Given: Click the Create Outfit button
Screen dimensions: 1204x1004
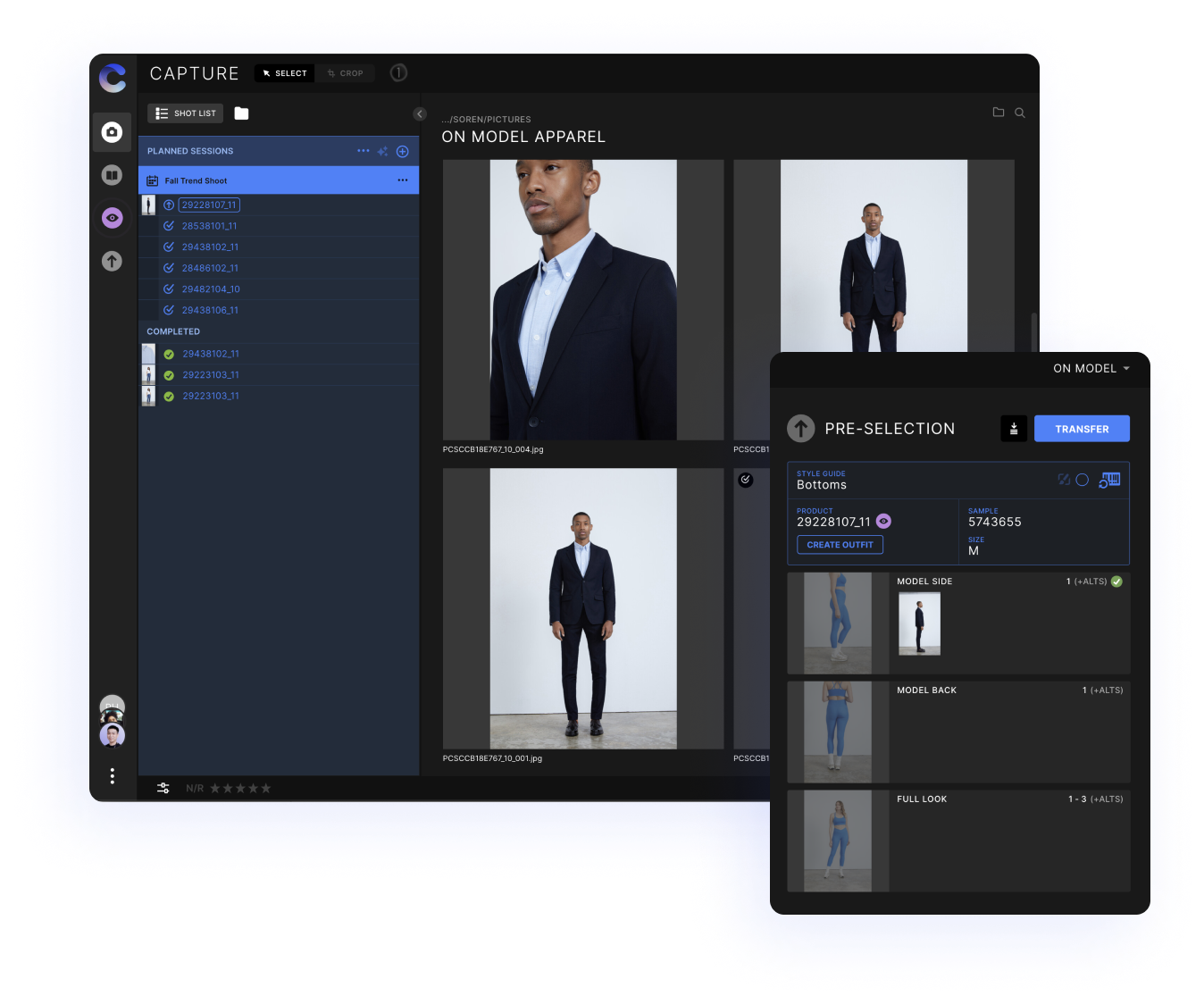Looking at the screenshot, I should [840, 545].
